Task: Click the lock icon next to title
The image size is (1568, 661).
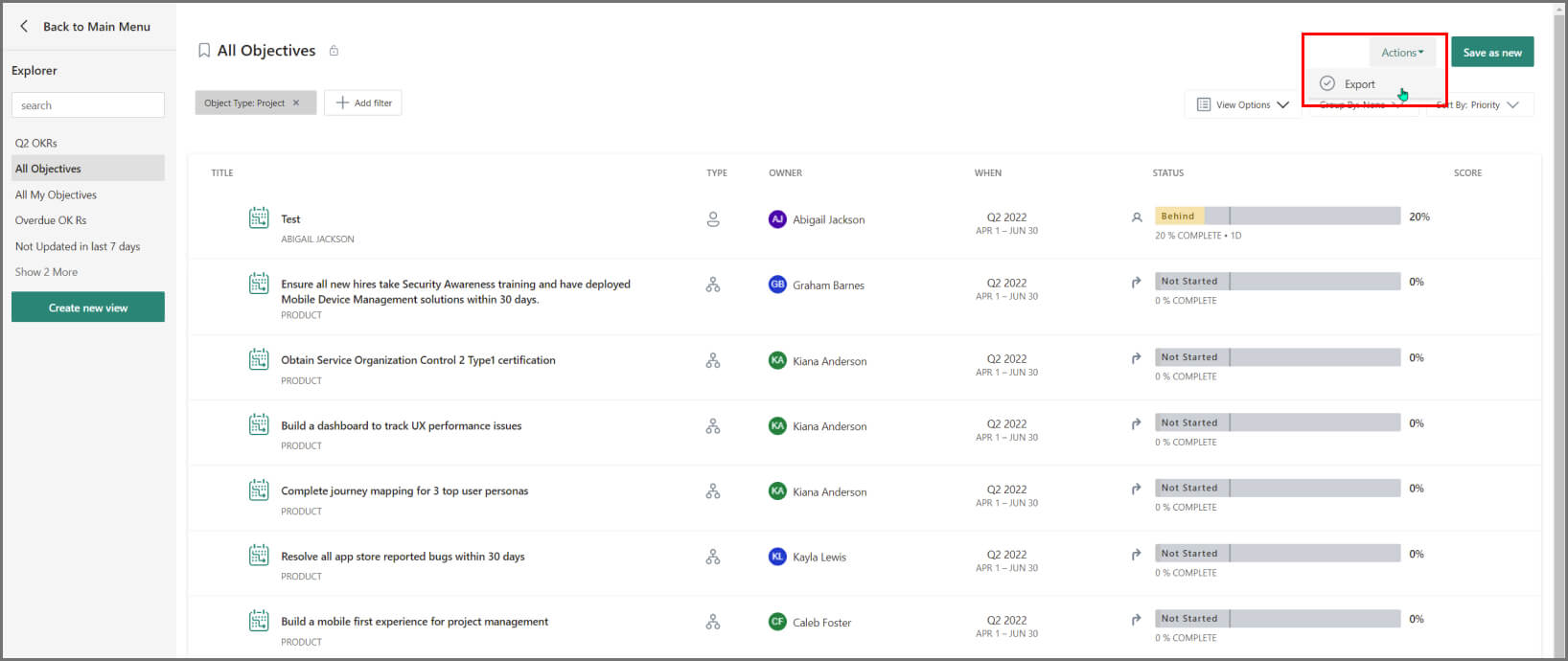Action: 334,51
